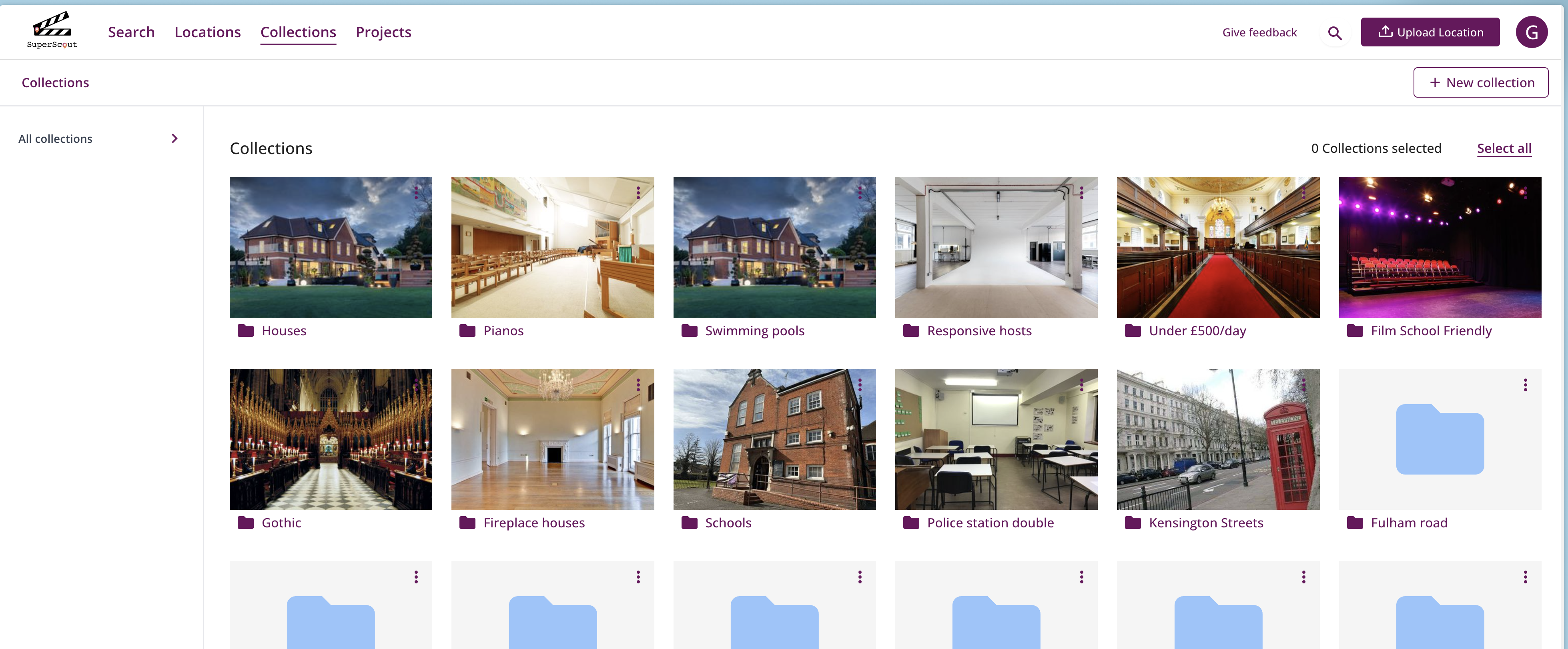The width and height of the screenshot is (1568, 649).
Task: Open the Under £500/day church thumbnail
Action: [1218, 247]
